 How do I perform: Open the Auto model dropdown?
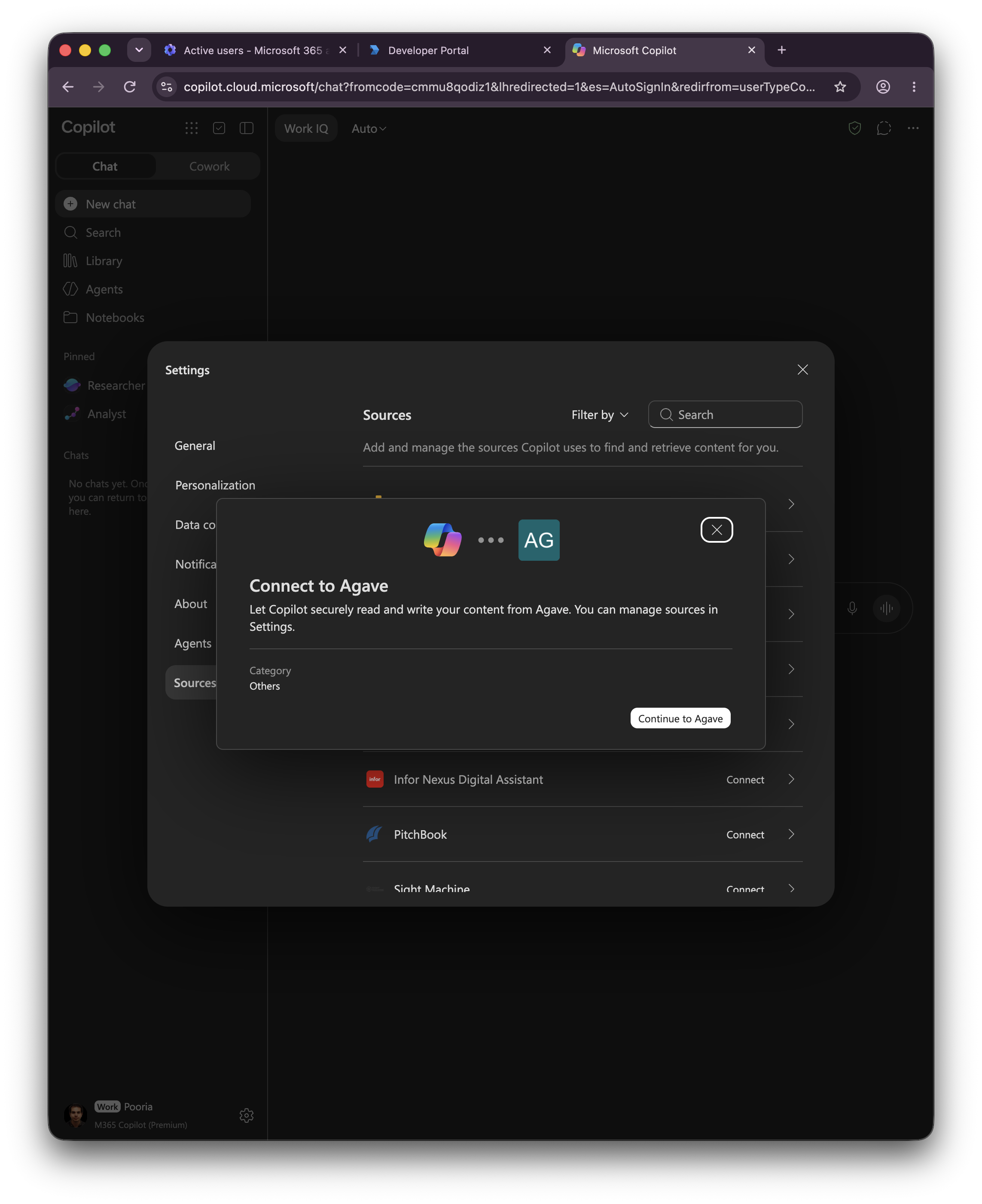point(368,128)
